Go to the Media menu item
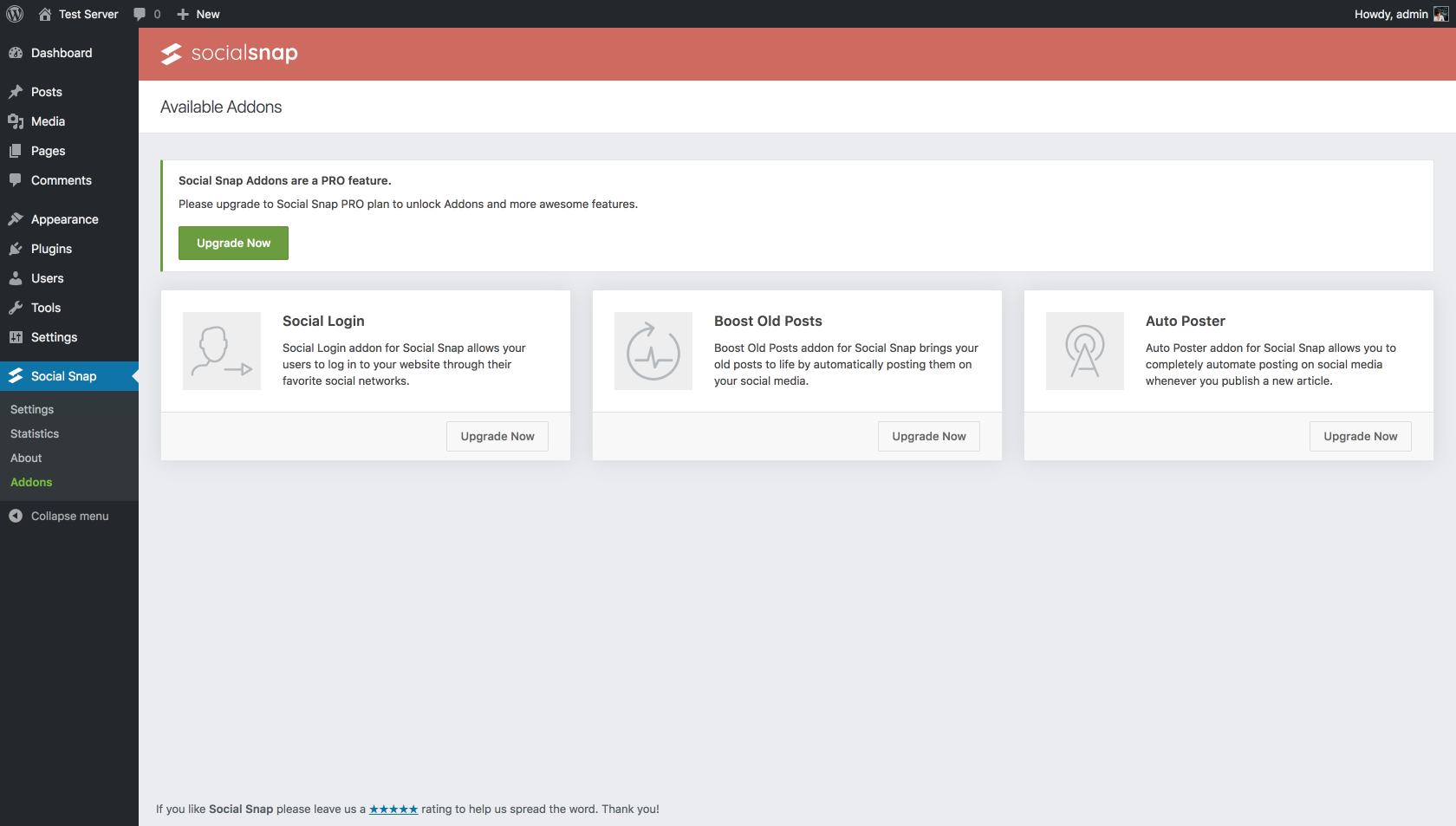 (69, 121)
